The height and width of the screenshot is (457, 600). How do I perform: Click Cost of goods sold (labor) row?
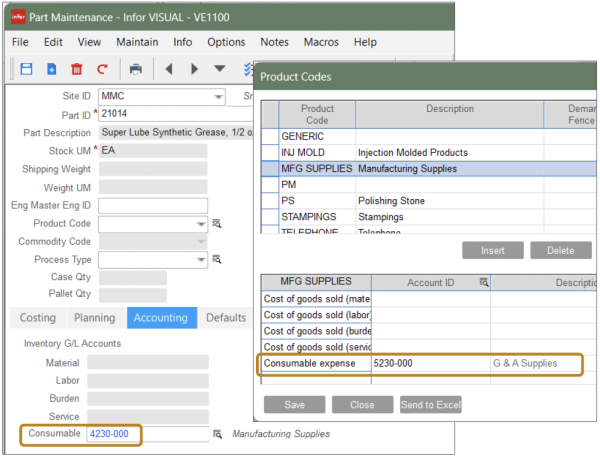point(317,315)
